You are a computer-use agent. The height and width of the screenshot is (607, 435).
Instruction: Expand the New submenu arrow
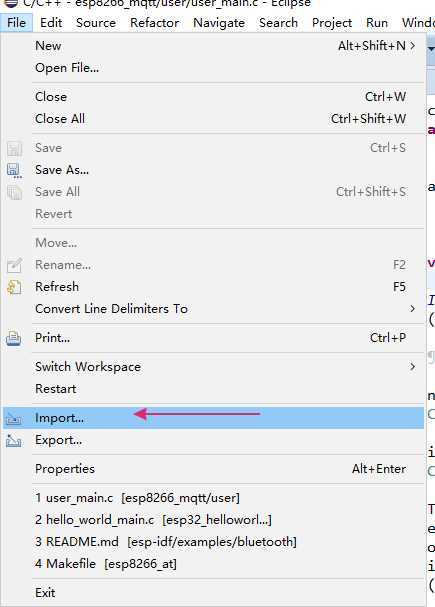[413, 46]
